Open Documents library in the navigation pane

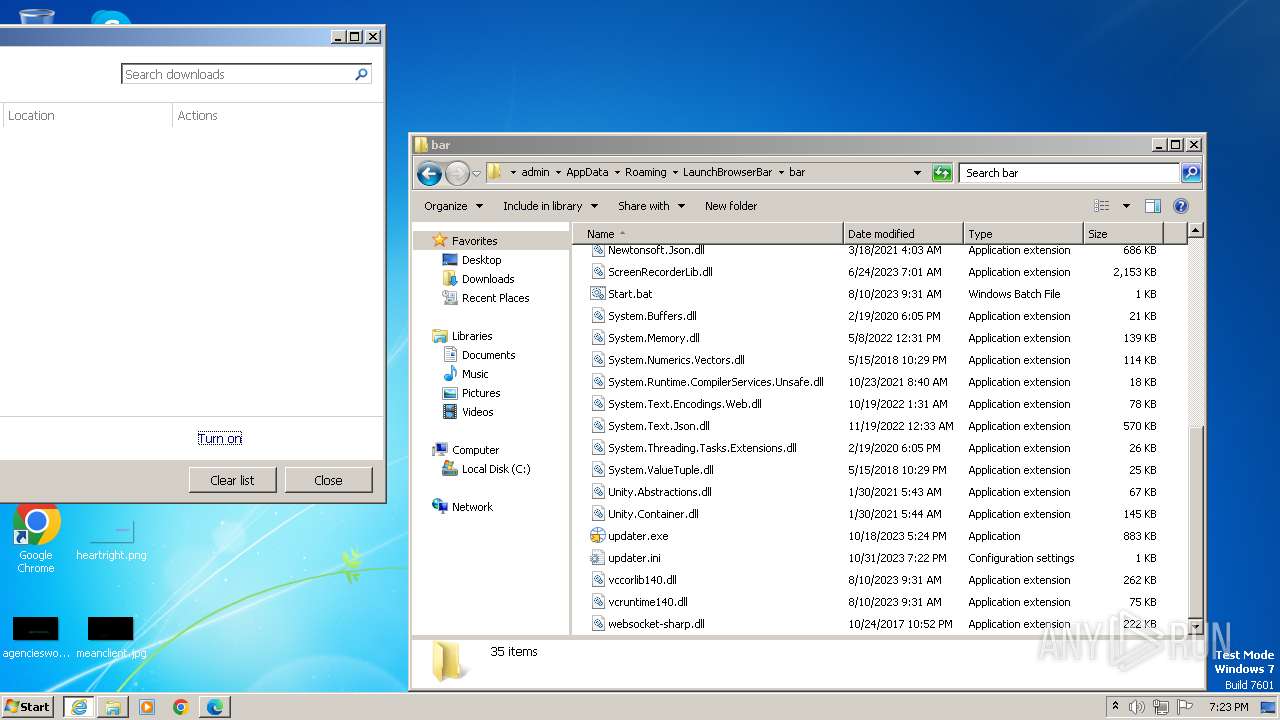pos(488,355)
